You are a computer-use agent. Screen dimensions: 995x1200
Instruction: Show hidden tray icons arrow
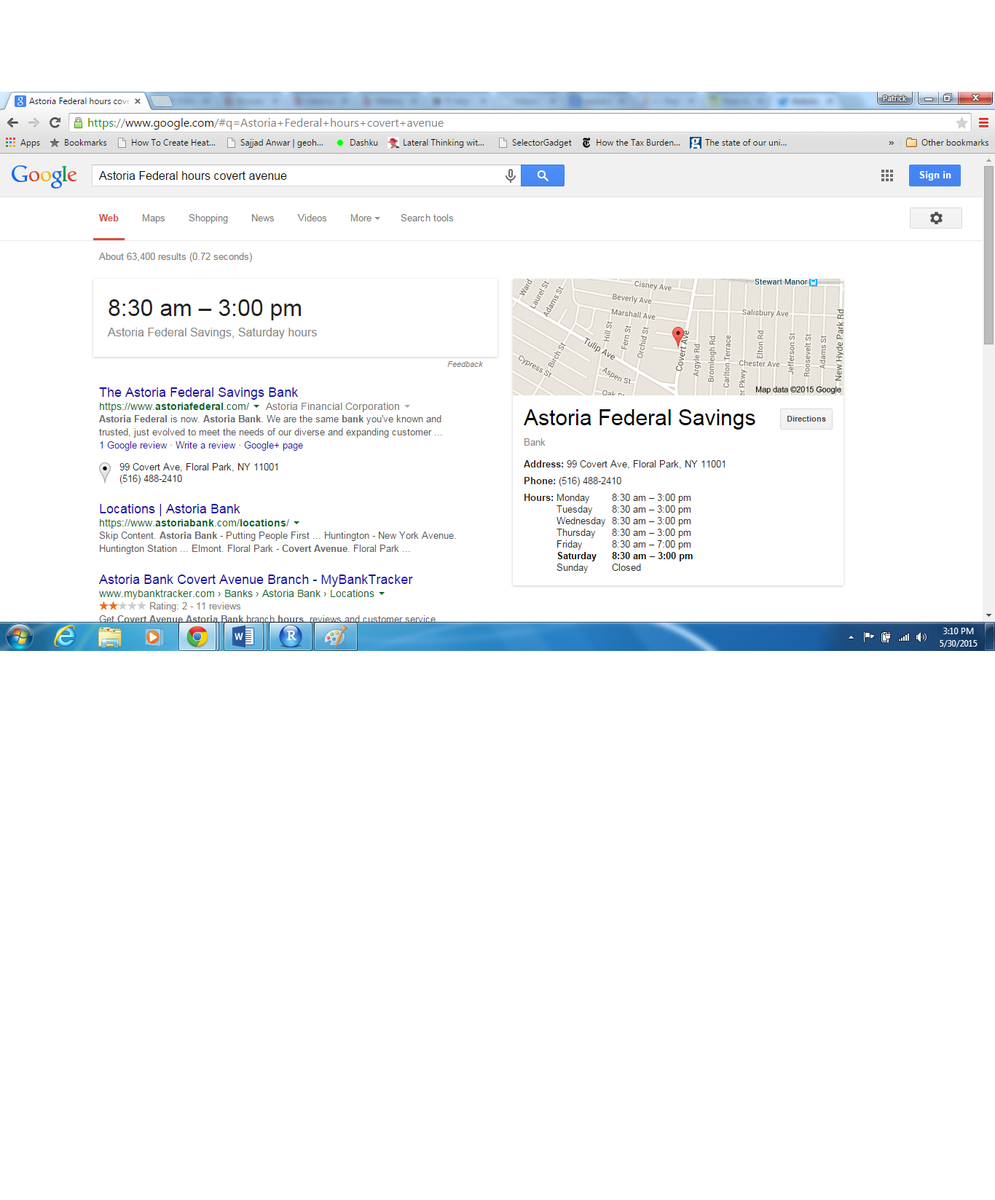click(x=852, y=637)
